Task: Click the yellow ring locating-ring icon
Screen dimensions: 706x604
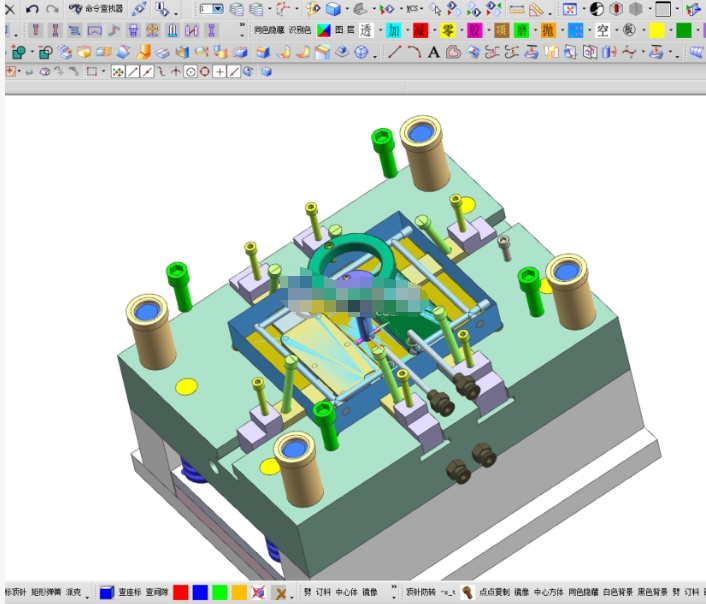Action: point(153,30)
